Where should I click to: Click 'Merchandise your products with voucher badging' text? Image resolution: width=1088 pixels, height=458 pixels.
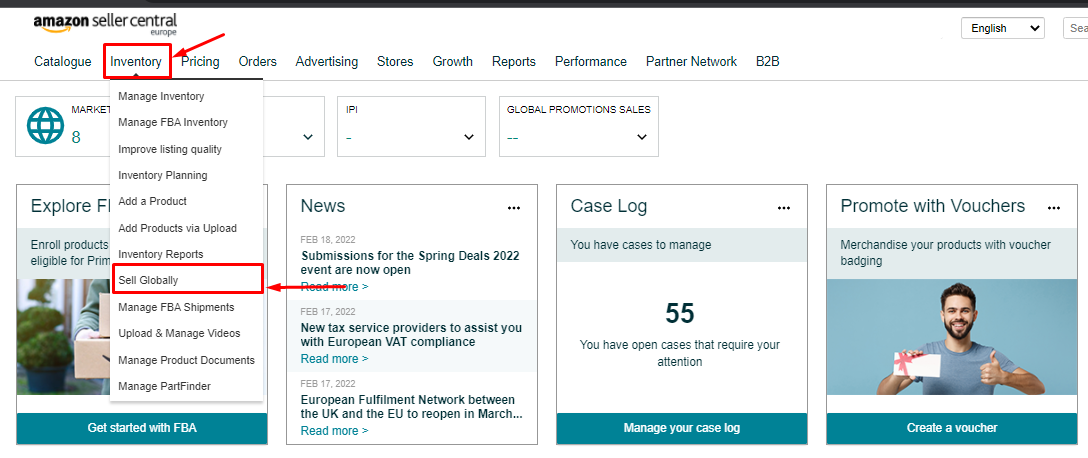pos(945,253)
